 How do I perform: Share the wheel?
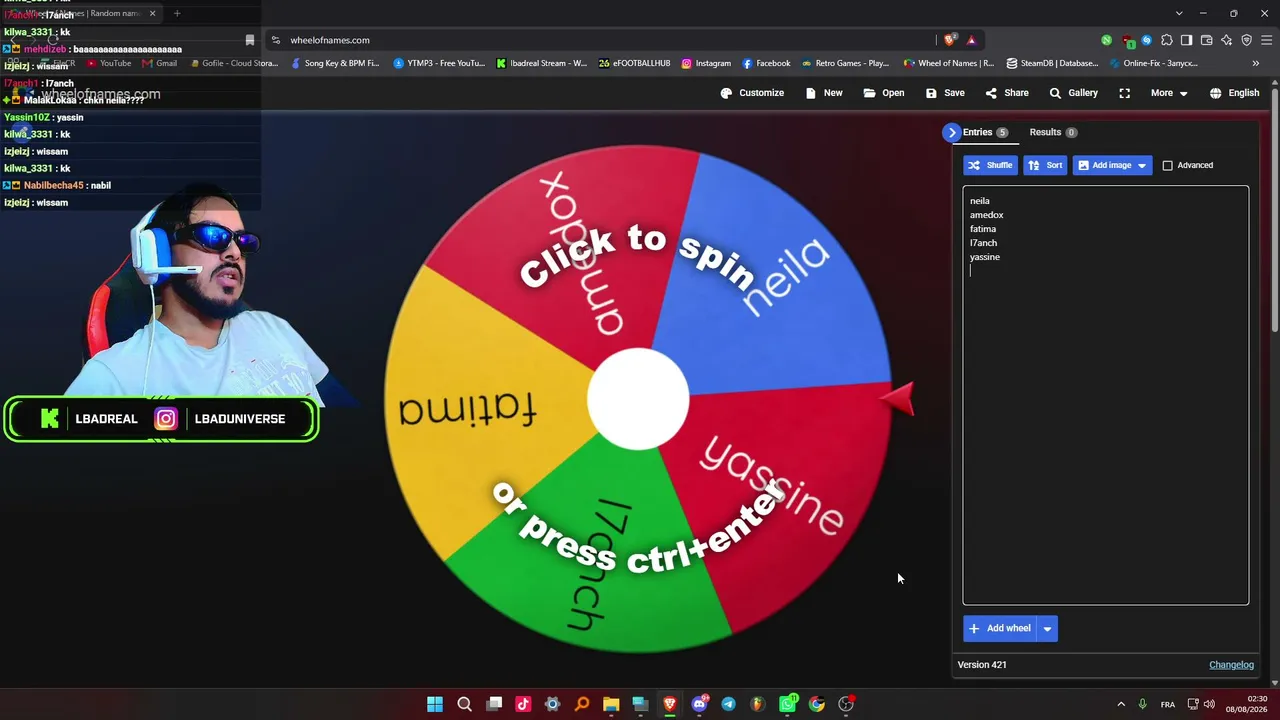1007,93
